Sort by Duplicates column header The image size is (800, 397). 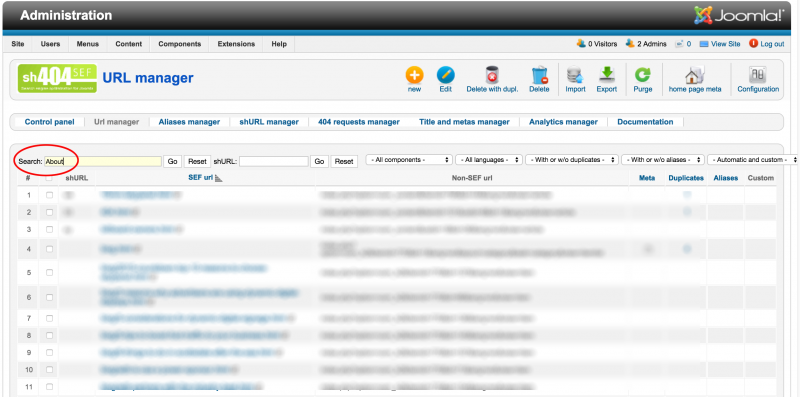click(686, 178)
